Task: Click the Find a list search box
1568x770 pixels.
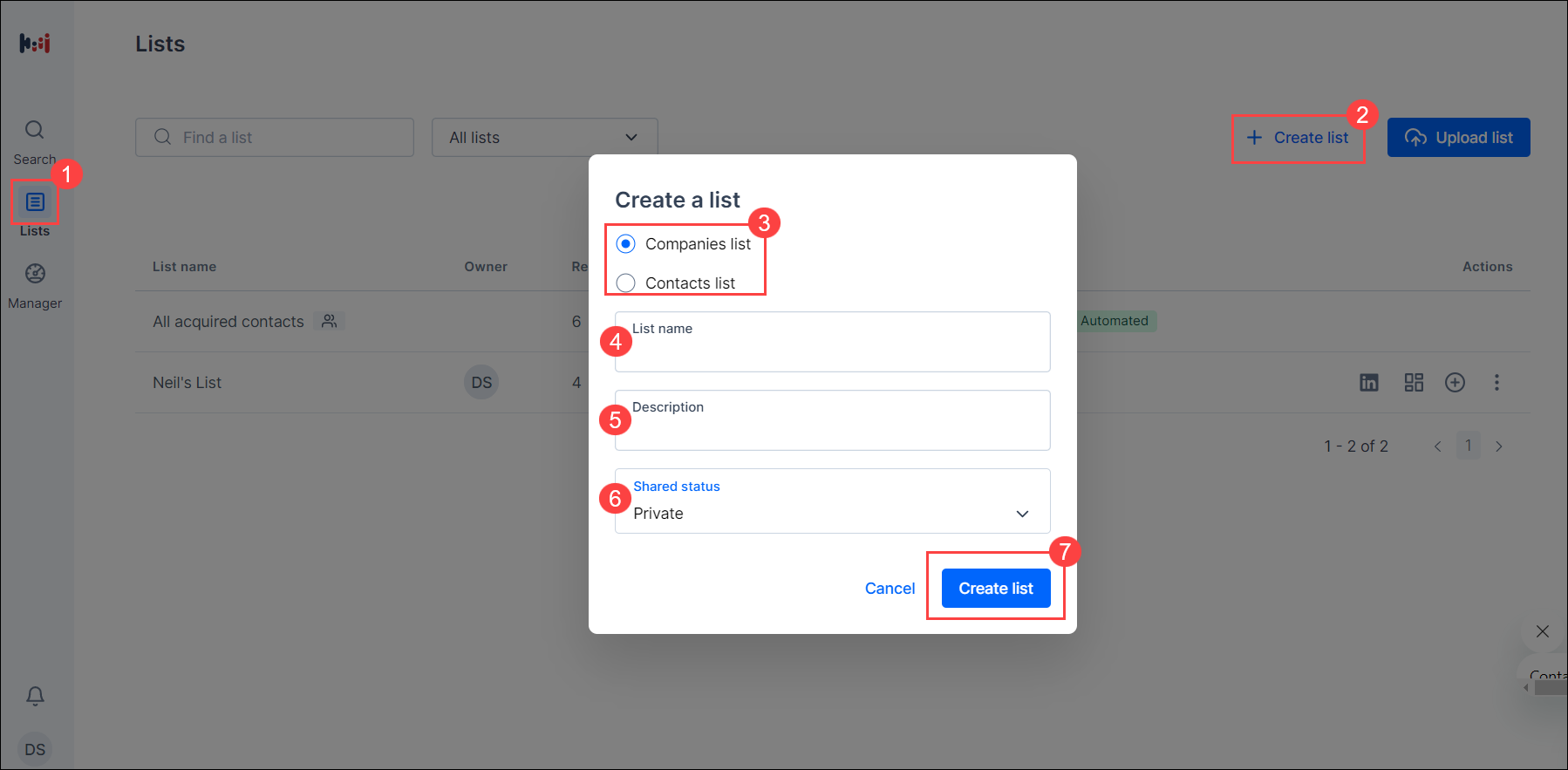Action: [x=275, y=138]
